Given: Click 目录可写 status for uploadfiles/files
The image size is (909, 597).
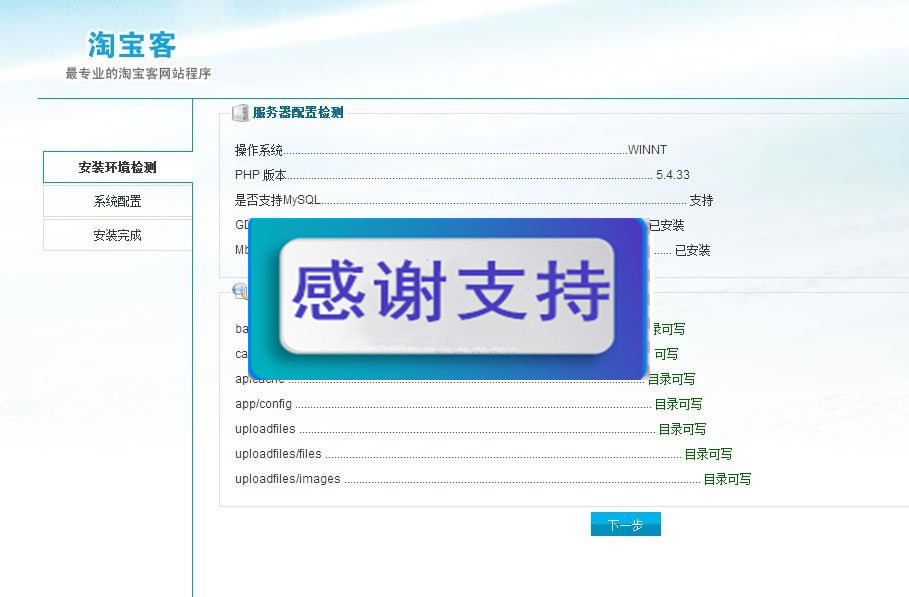Looking at the screenshot, I should point(708,454).
